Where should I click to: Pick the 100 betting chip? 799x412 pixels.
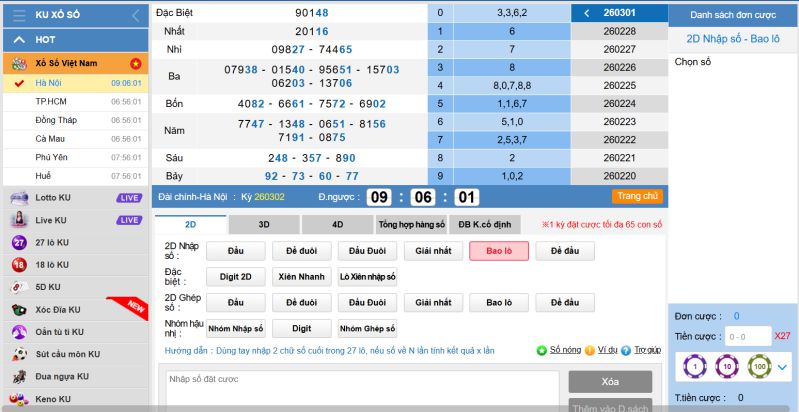tap(759, 366)
